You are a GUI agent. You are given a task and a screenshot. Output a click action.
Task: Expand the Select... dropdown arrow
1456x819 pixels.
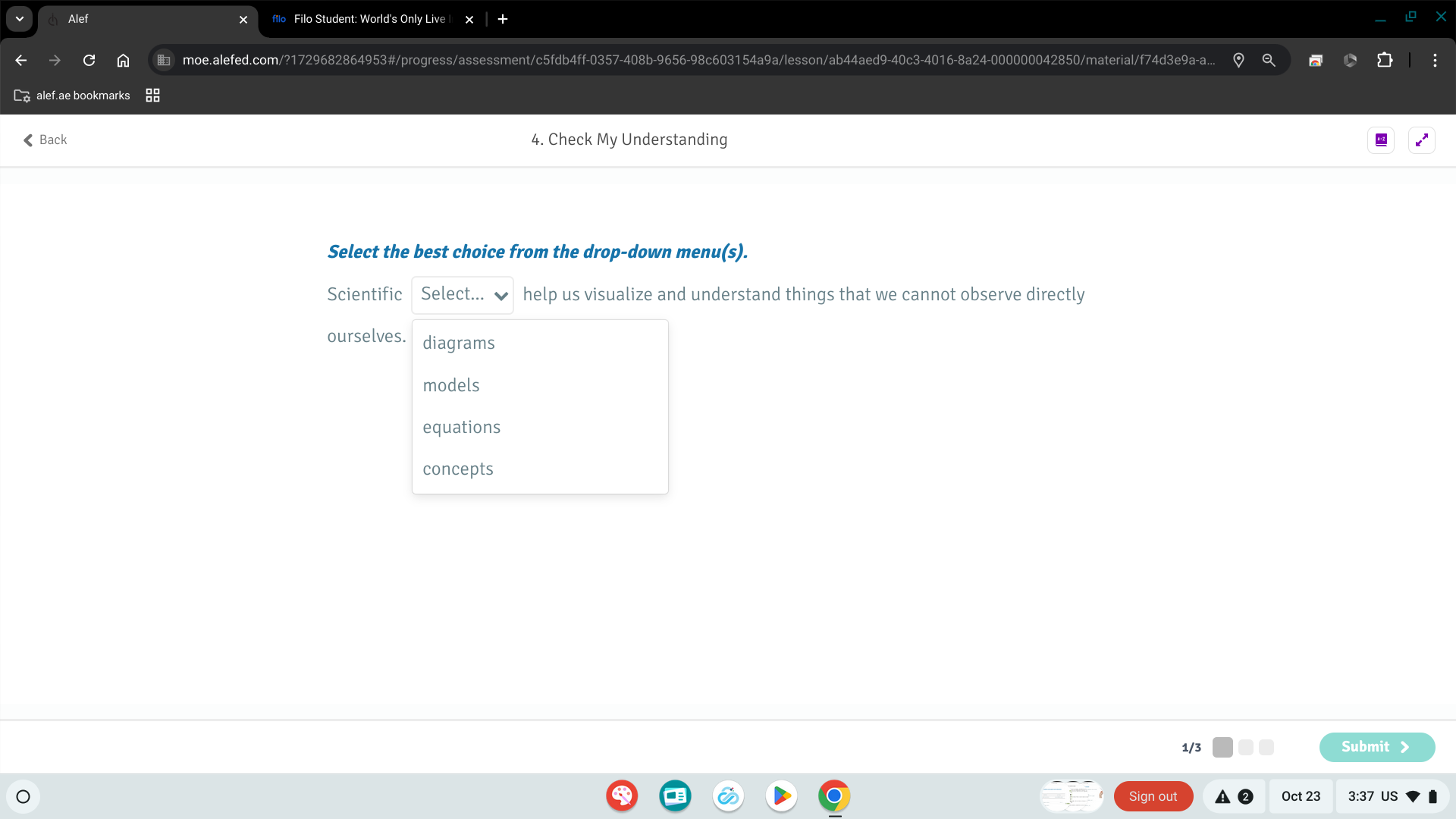click(500, 296)
